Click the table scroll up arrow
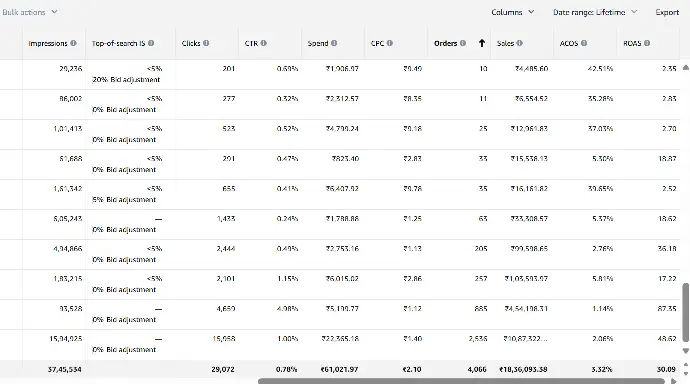The height and width of the screenshot is (384, 690). pyautogui.click(x=686, y=68)
